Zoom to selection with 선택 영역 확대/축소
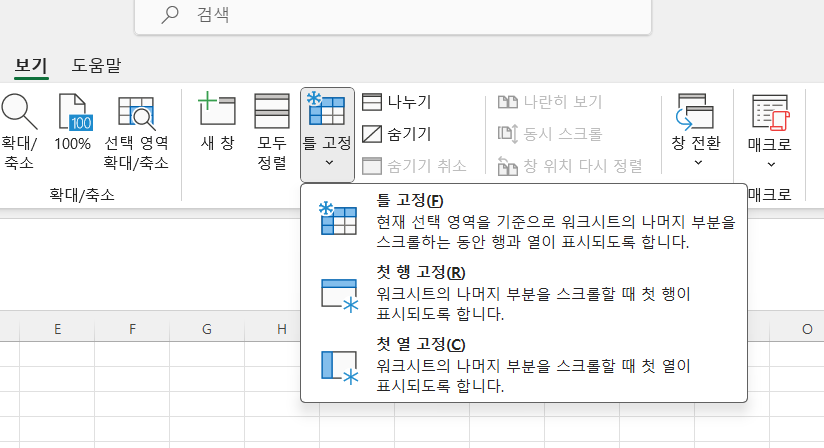This screenshot has width=824, height=448. (136, 132)
